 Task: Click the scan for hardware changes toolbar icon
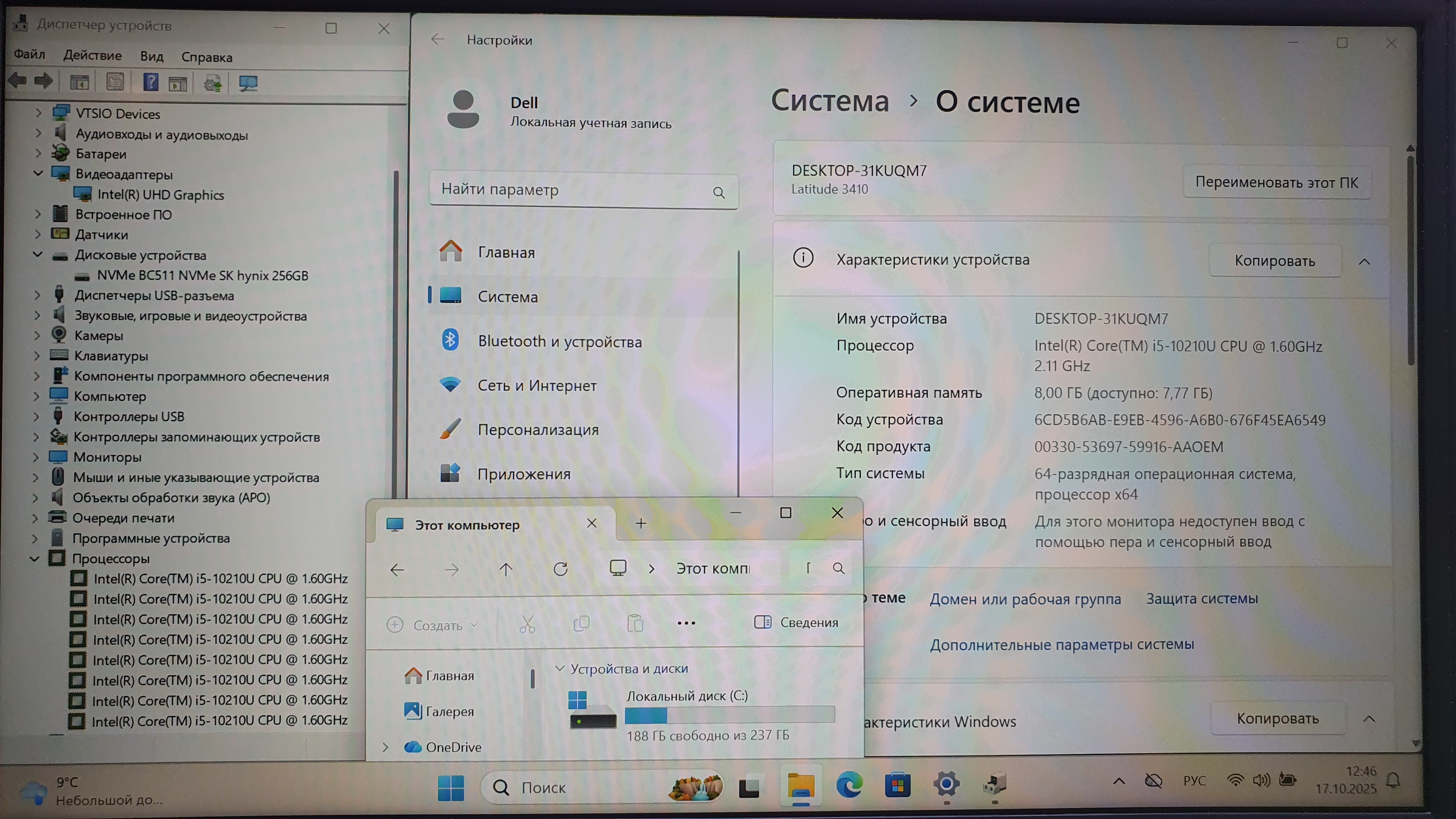[248, 84]
